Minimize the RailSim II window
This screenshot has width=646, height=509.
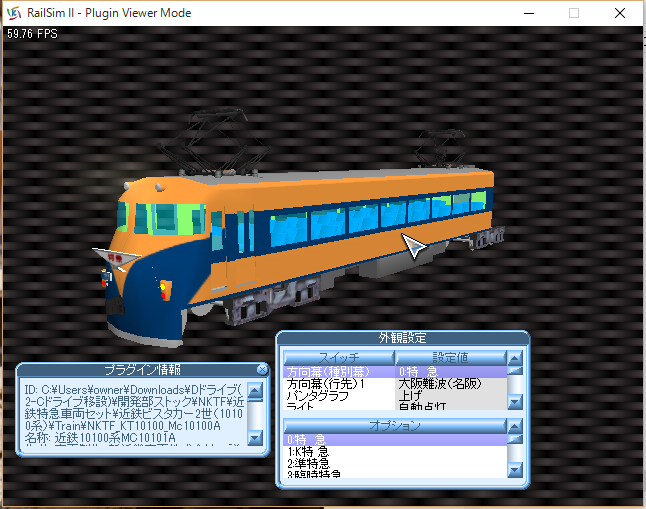pyautogui.click(x=529, y=13)
